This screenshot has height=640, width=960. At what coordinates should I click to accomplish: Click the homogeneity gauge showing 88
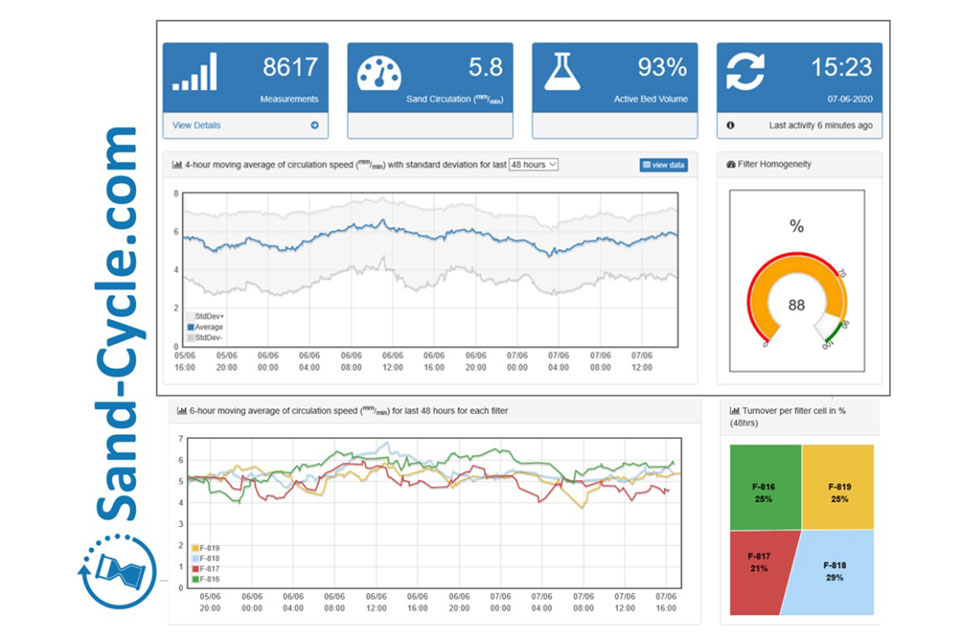coord(797,300)
